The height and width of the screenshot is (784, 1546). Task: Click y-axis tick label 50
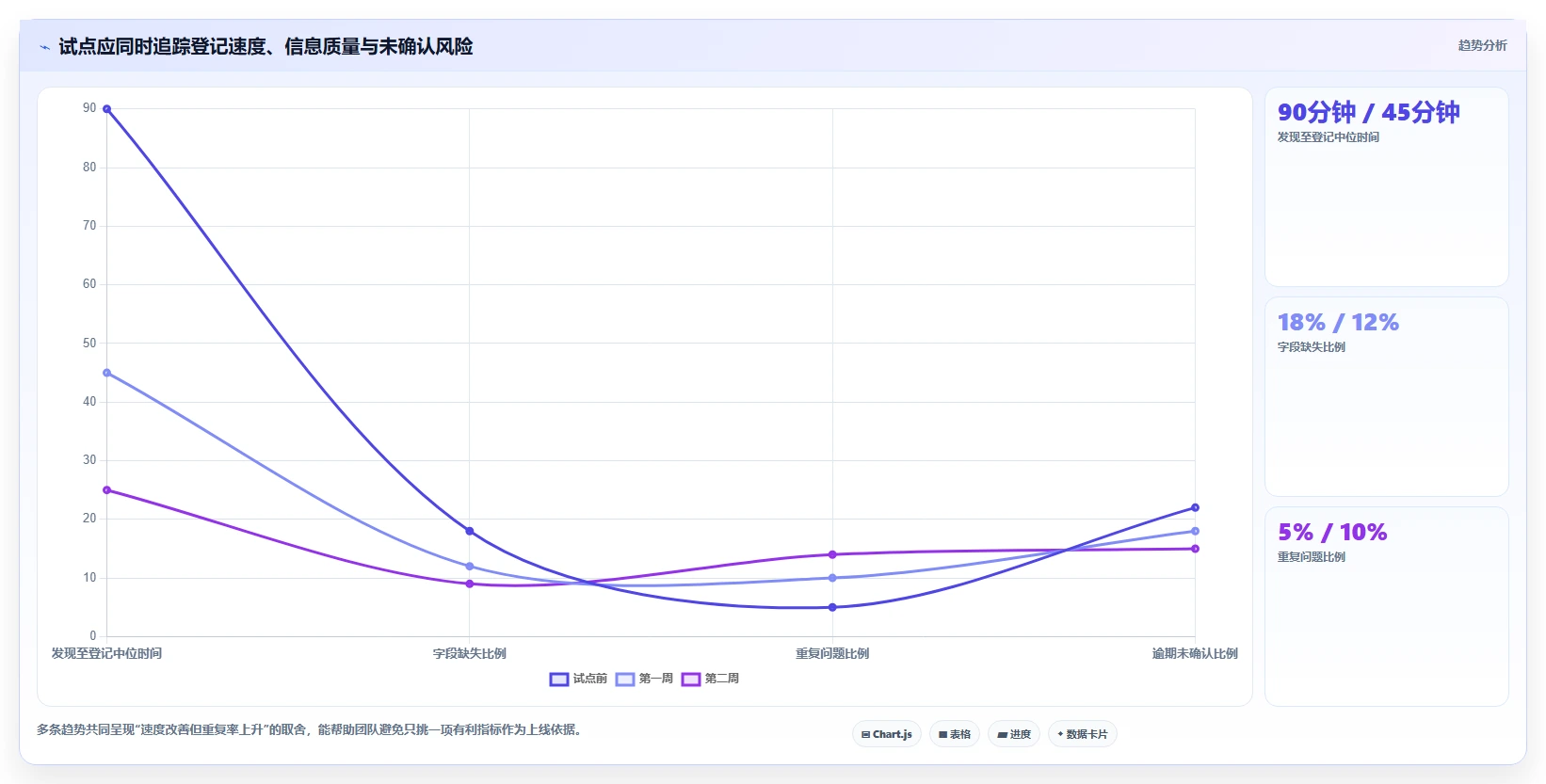[x=89, y=343]
